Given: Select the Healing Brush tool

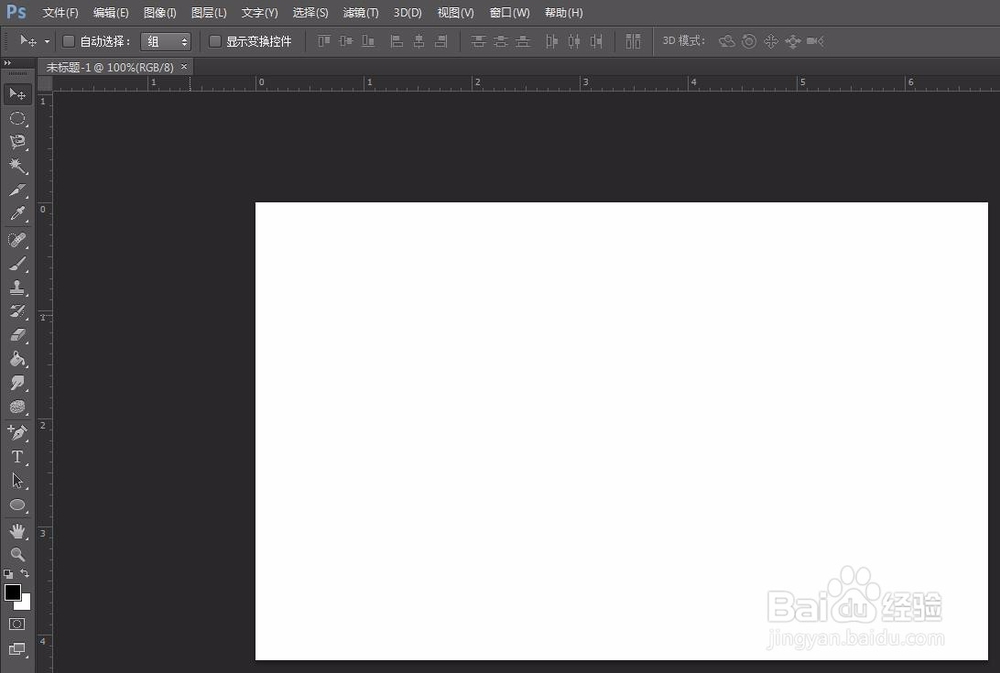Looking at the screenshot, I should (x=17, y=240).
